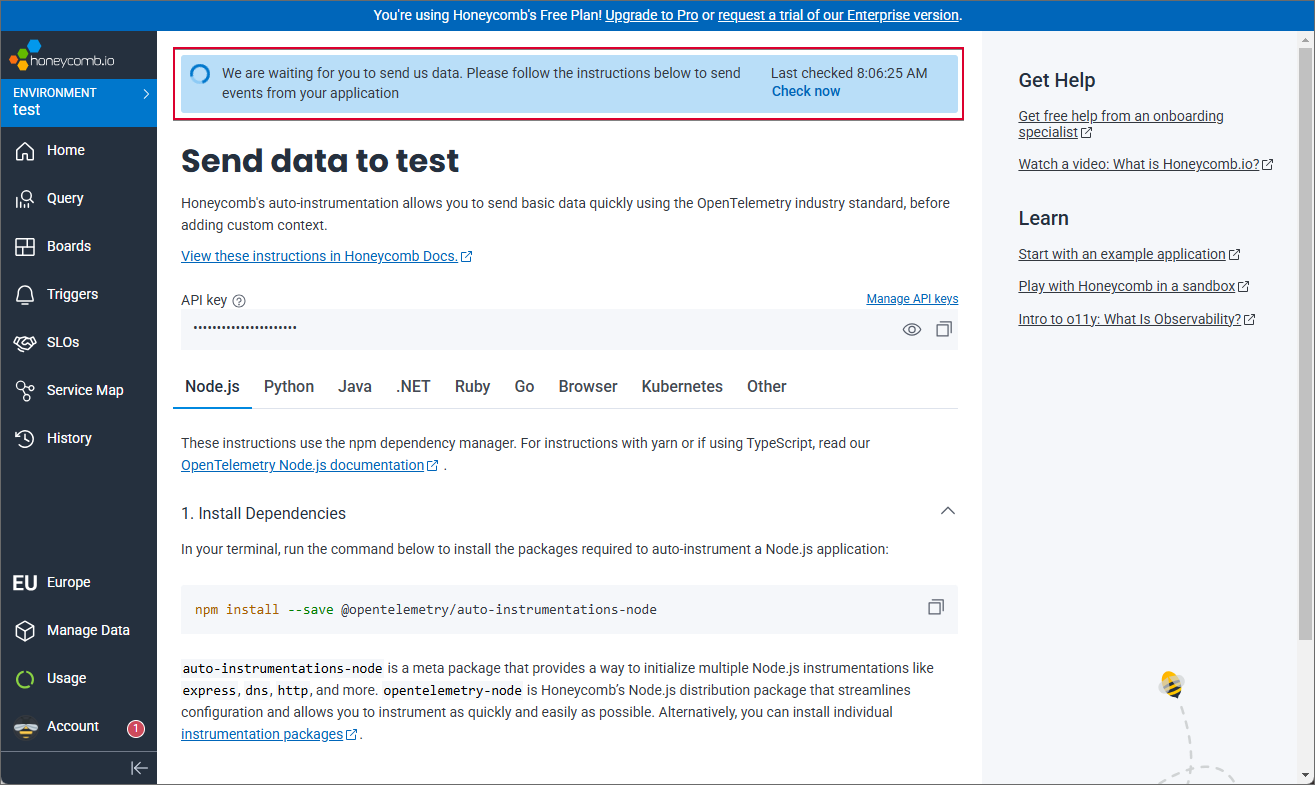Expand the ENVIRONMENT test selector
This screenshot has height=785, width=1315.
[78, 102]
